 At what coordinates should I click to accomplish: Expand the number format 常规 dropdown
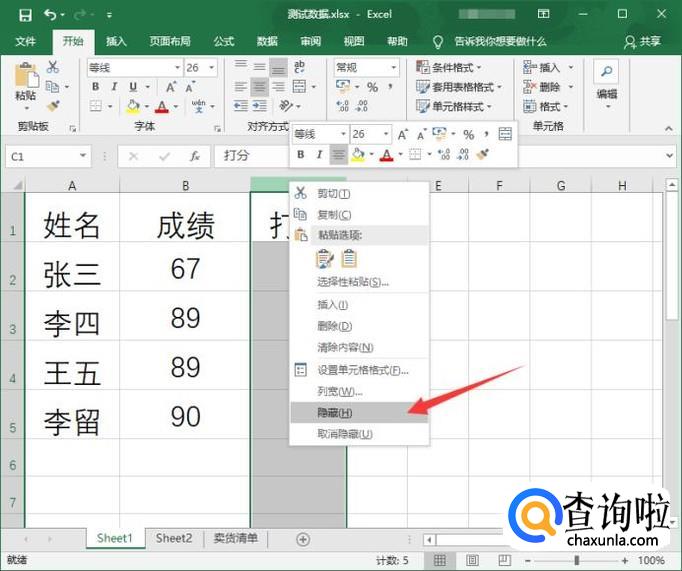click(x=393, y=68)
